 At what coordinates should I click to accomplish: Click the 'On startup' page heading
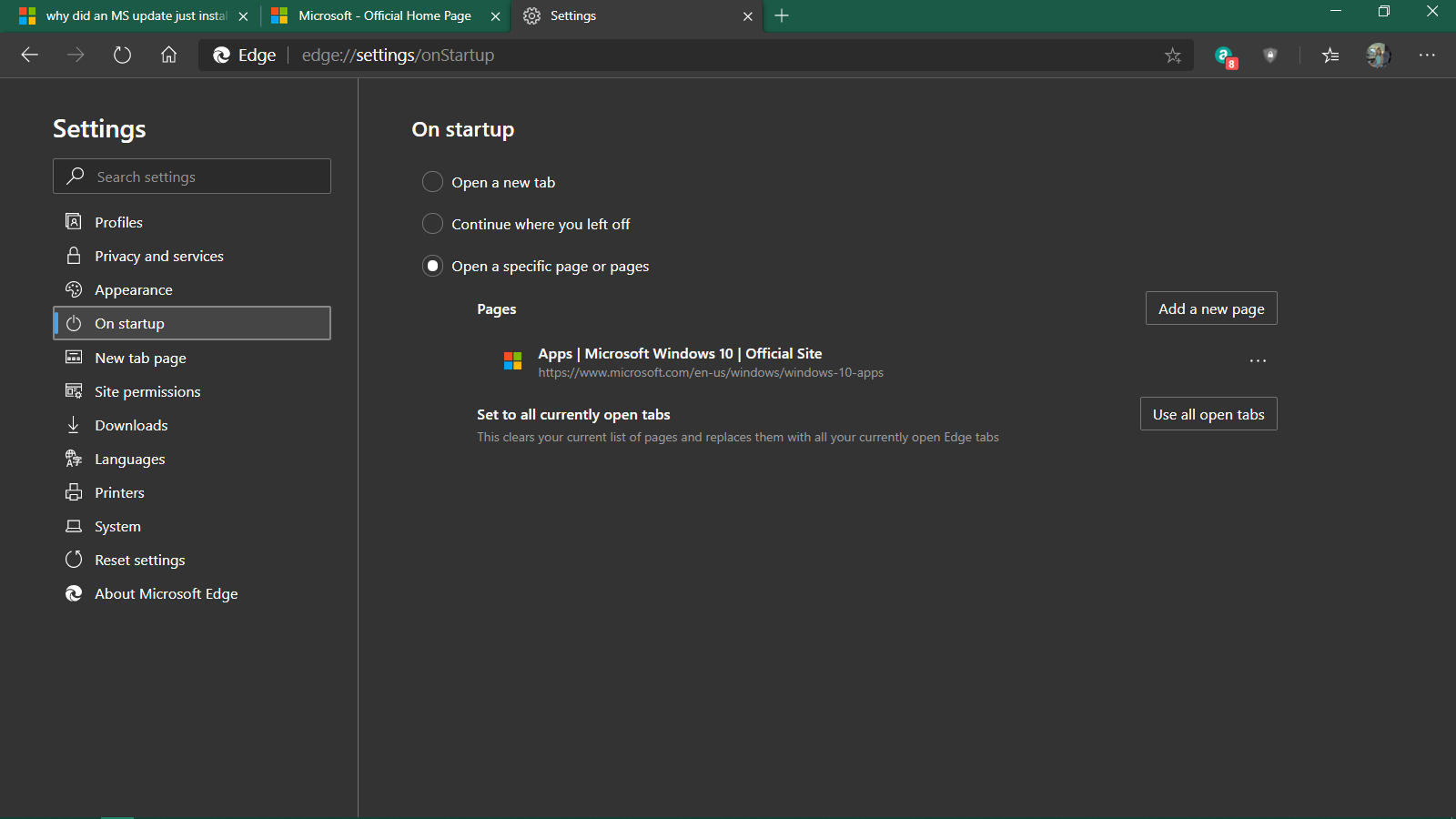click(x=463, y=129)
